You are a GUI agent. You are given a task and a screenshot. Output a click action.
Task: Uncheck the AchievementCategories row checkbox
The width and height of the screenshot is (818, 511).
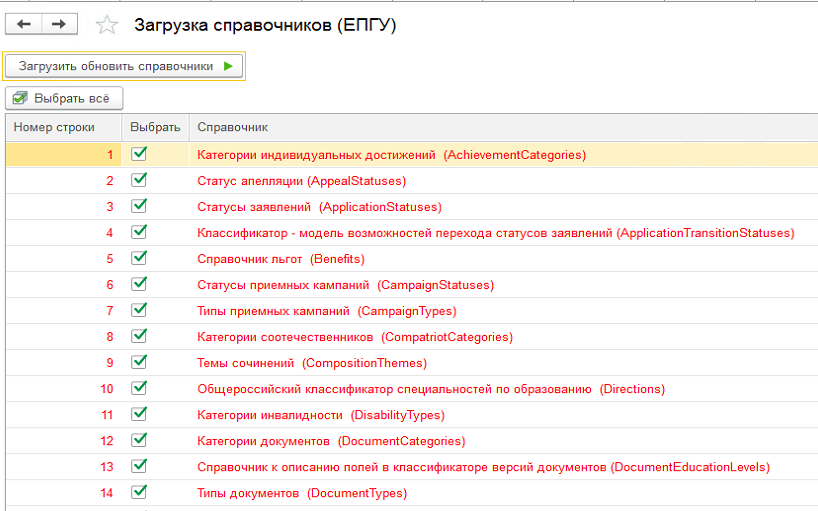coord(139,154)
